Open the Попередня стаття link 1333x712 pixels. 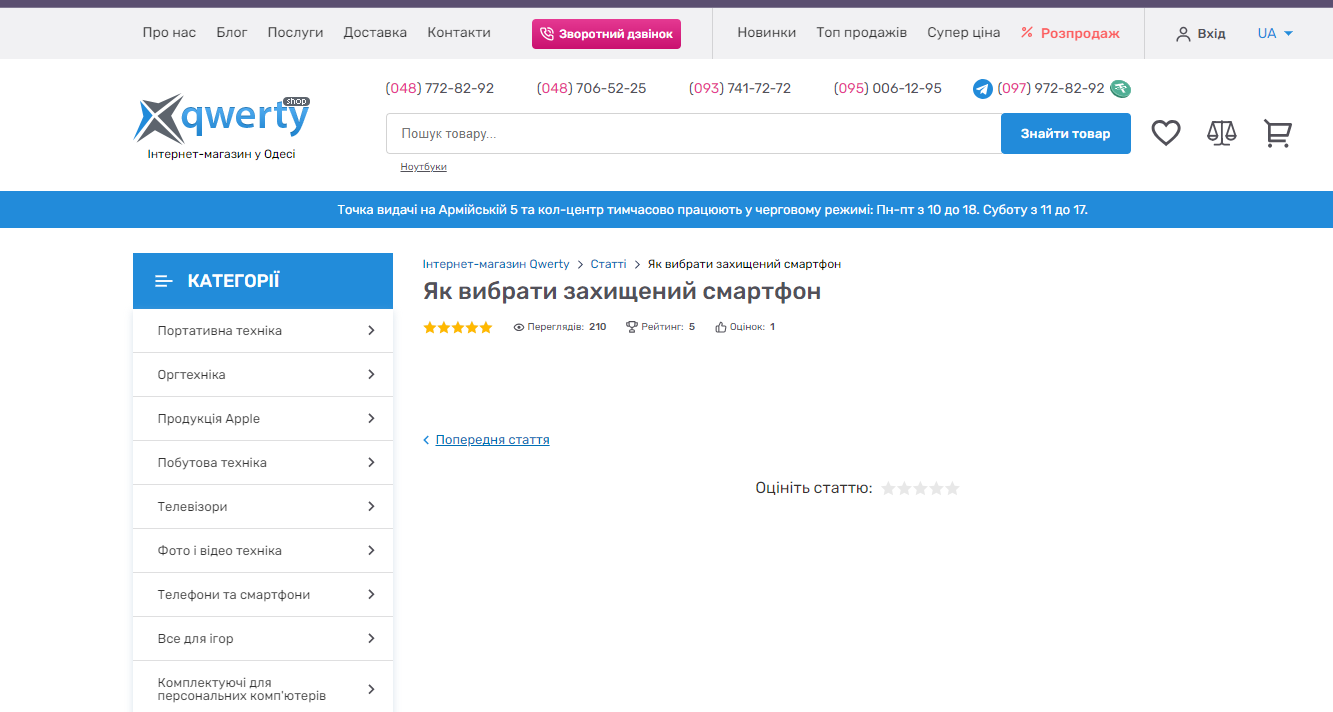point(492,440)
